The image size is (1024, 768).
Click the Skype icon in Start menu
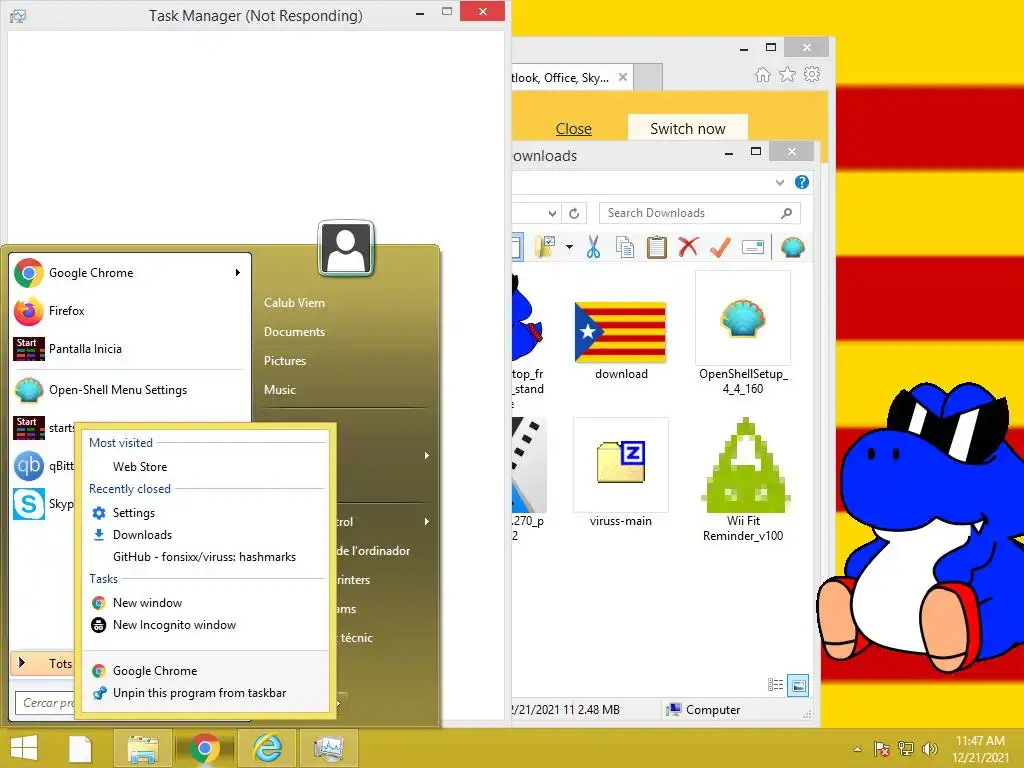(x=29, y=504)
